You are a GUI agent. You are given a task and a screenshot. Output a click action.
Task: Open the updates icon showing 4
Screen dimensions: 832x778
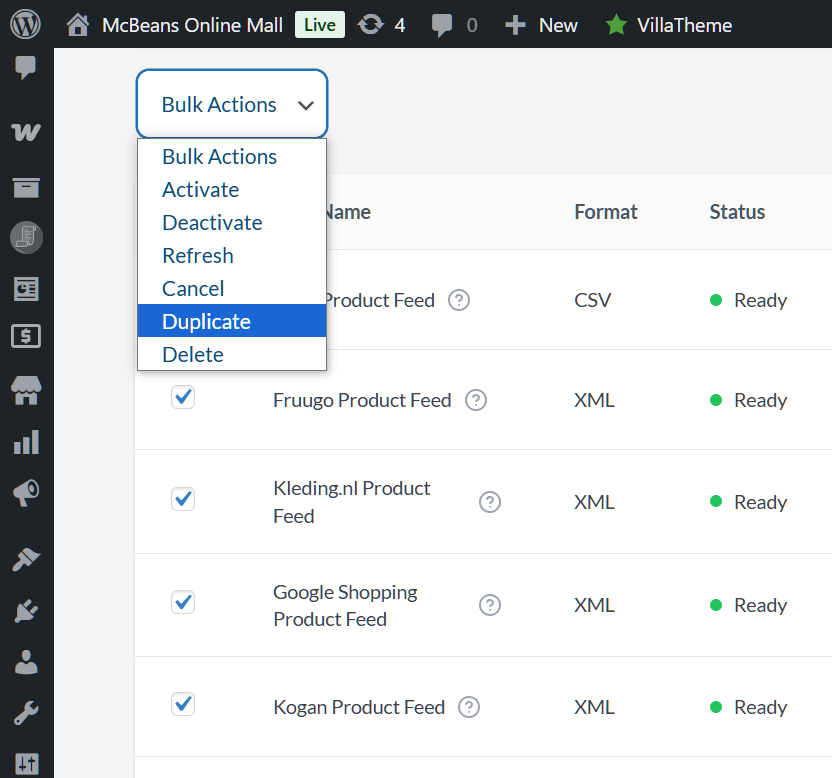click(370, 25)
